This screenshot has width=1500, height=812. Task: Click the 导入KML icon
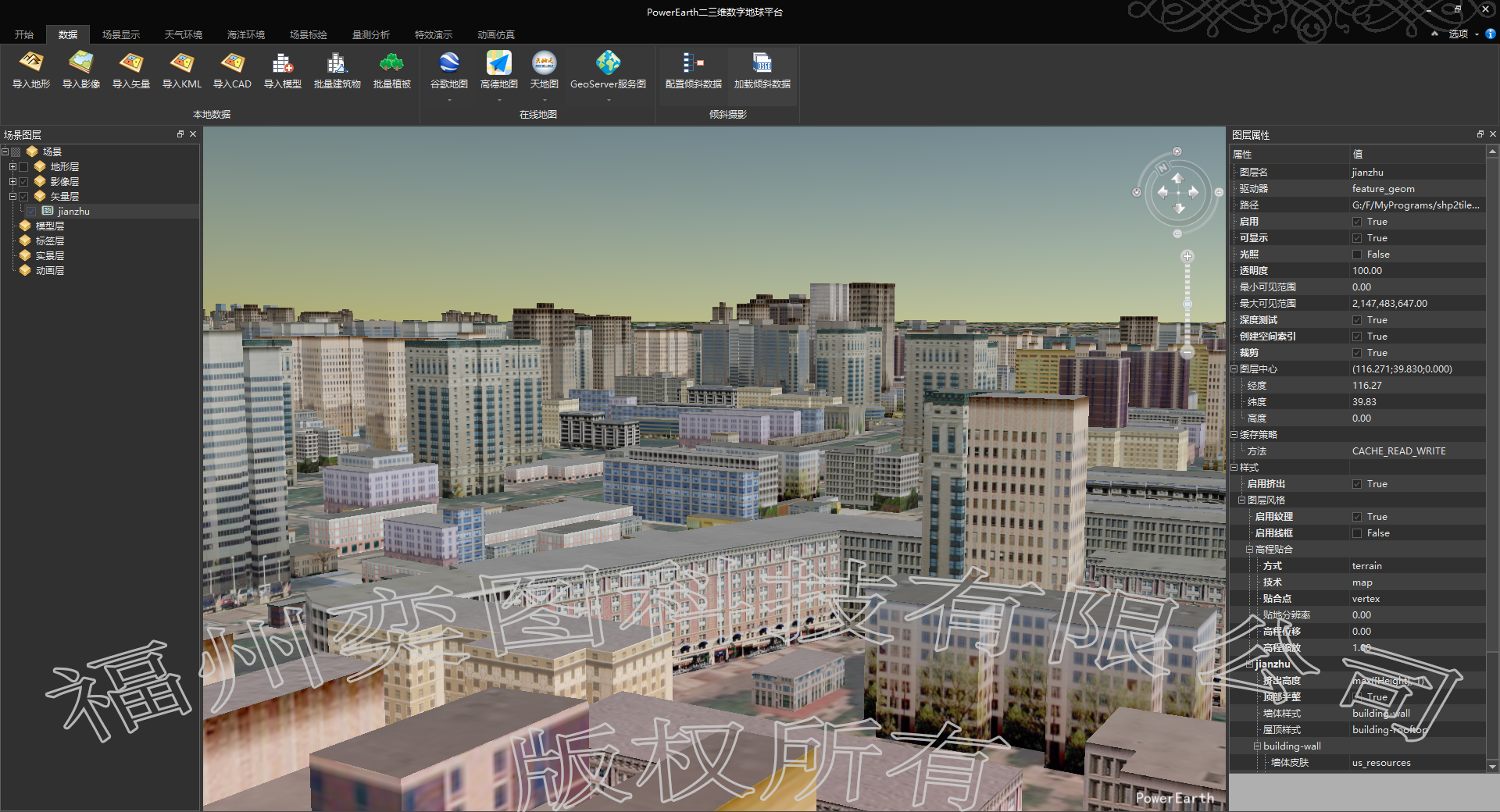pos(182,62)
